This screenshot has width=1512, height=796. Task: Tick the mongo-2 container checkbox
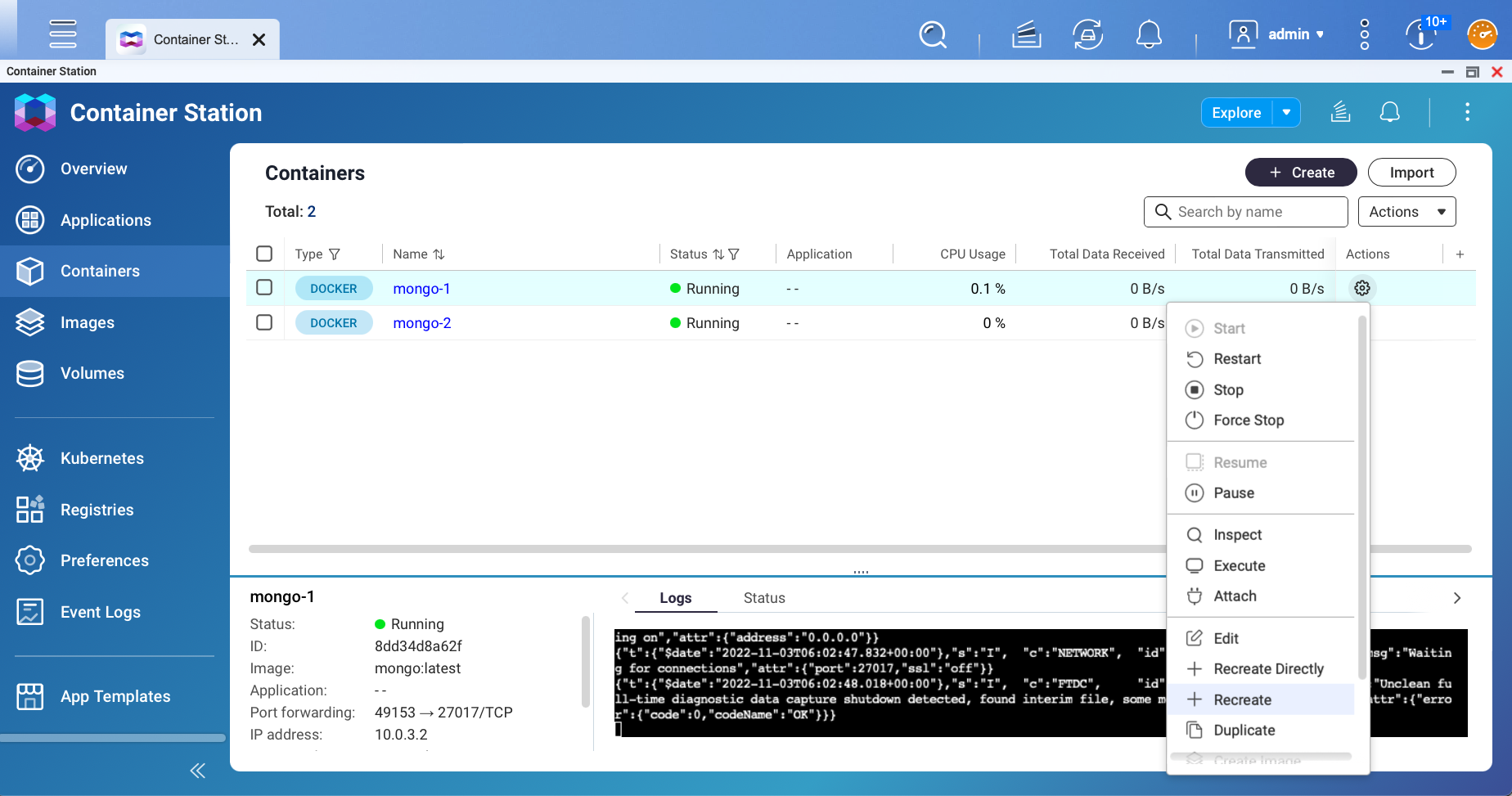(x=264, y=322)
